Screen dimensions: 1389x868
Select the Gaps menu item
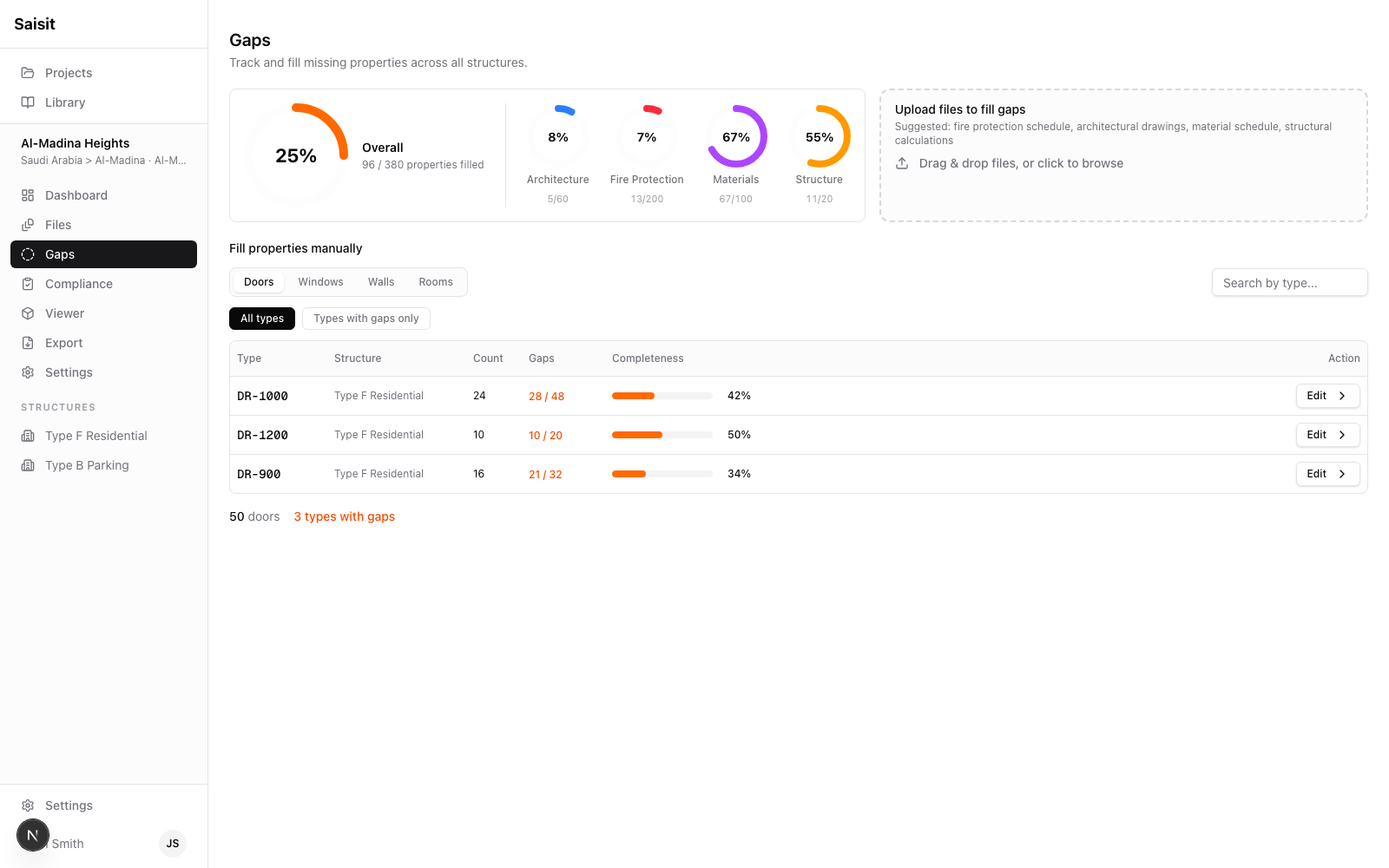tap(103, 254)
